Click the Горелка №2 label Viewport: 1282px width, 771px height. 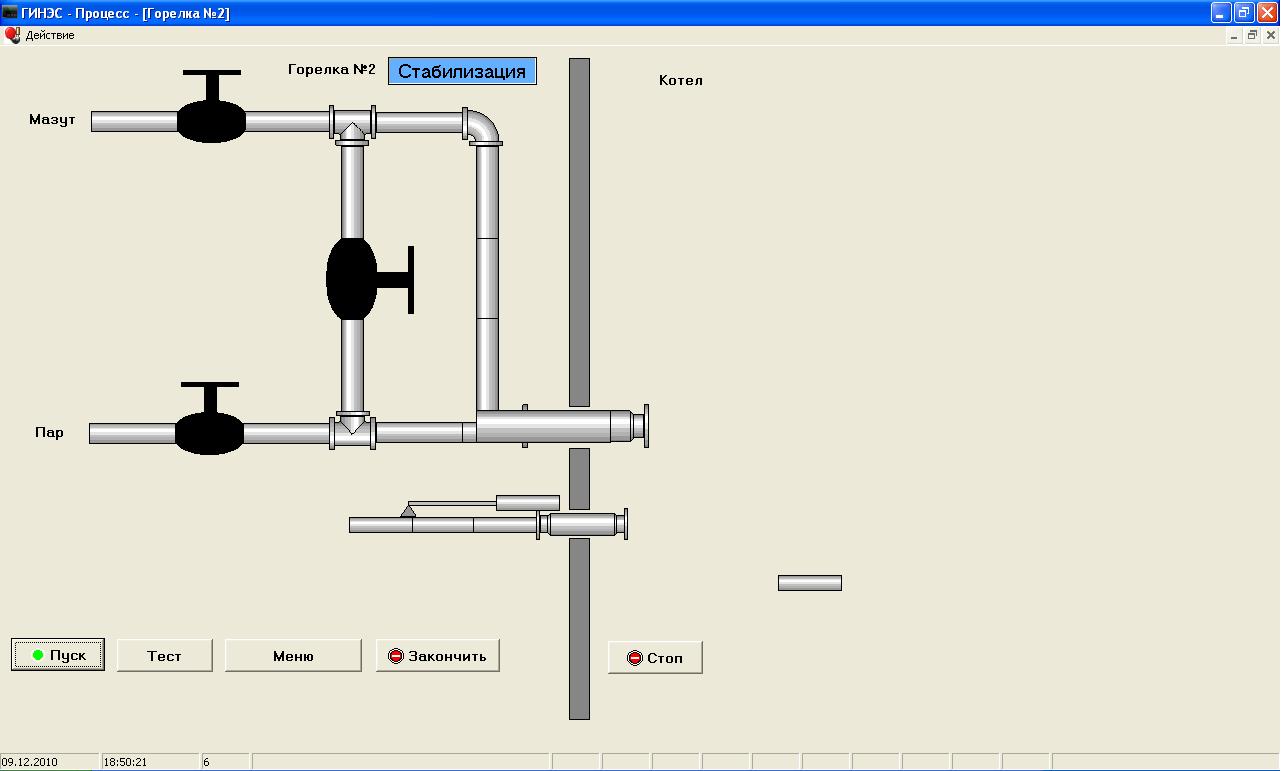pos(331,70)
